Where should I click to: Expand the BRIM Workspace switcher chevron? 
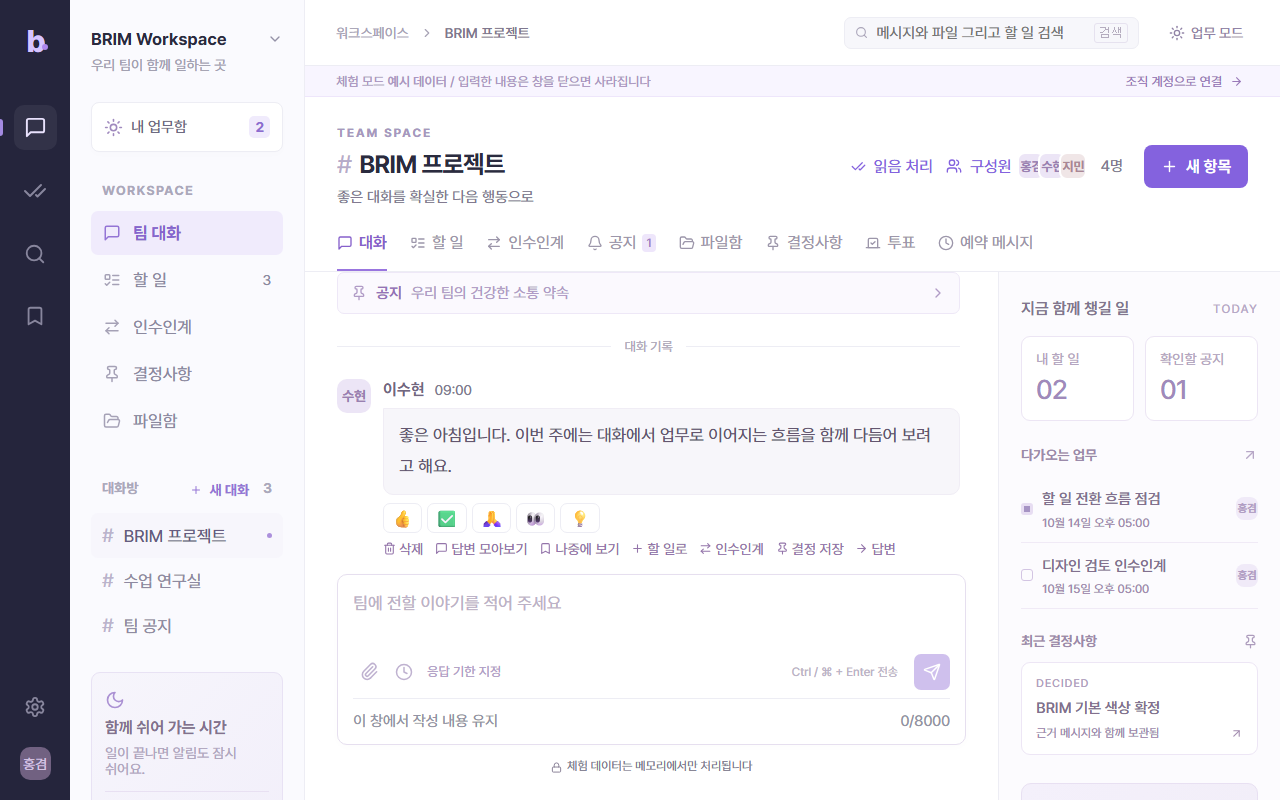coord(275,39)
